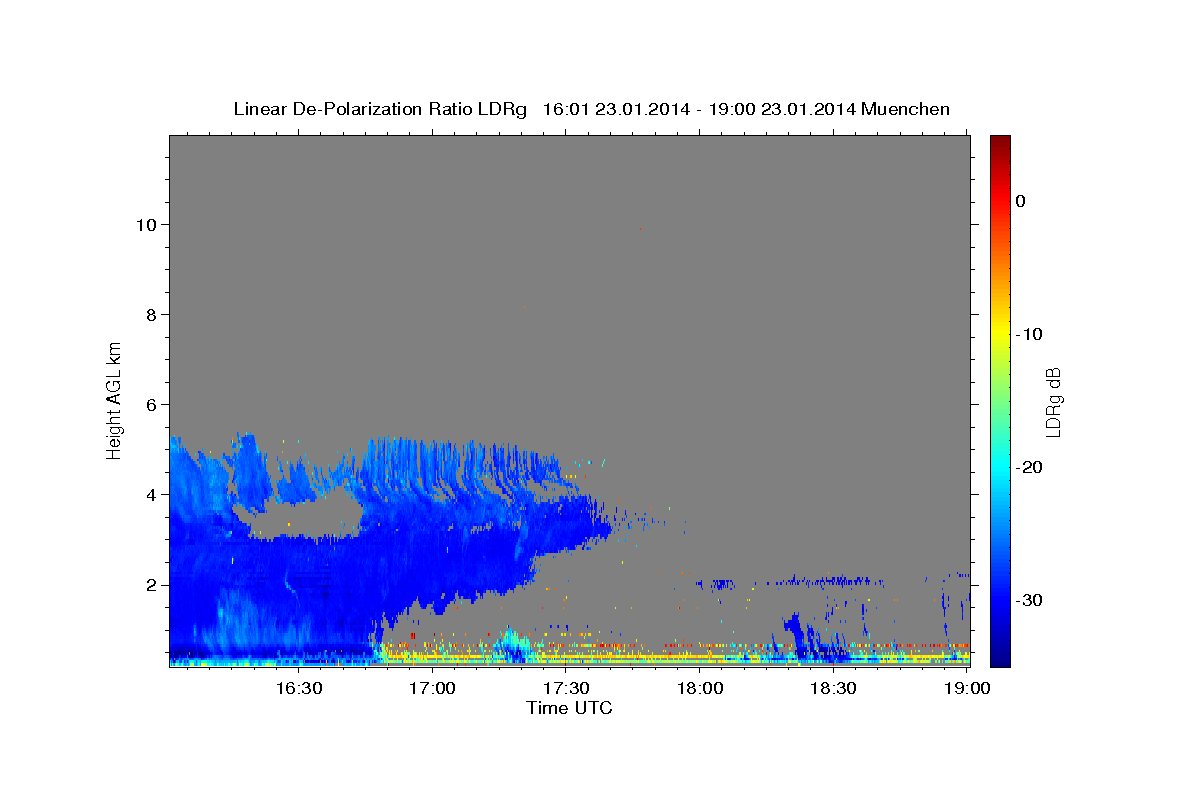Viewport: 1200px width, 800px height.
Task: Click the "Muenchen" location in the title
Action: pos(907,109)
